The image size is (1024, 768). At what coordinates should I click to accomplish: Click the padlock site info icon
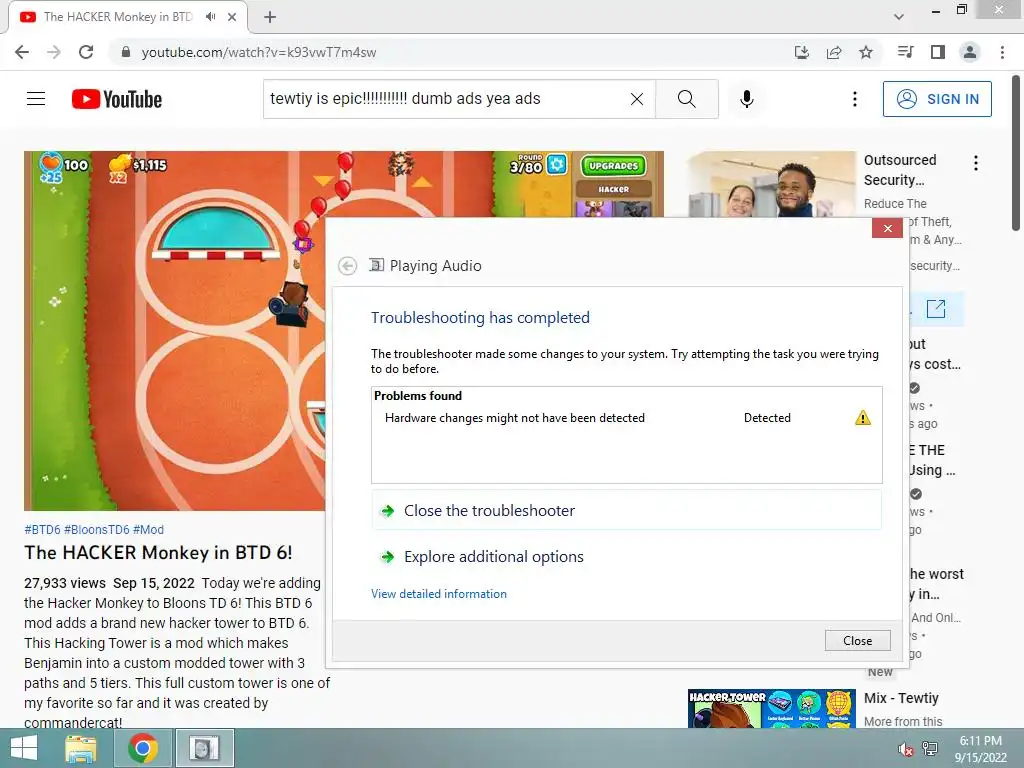[126, 52]
